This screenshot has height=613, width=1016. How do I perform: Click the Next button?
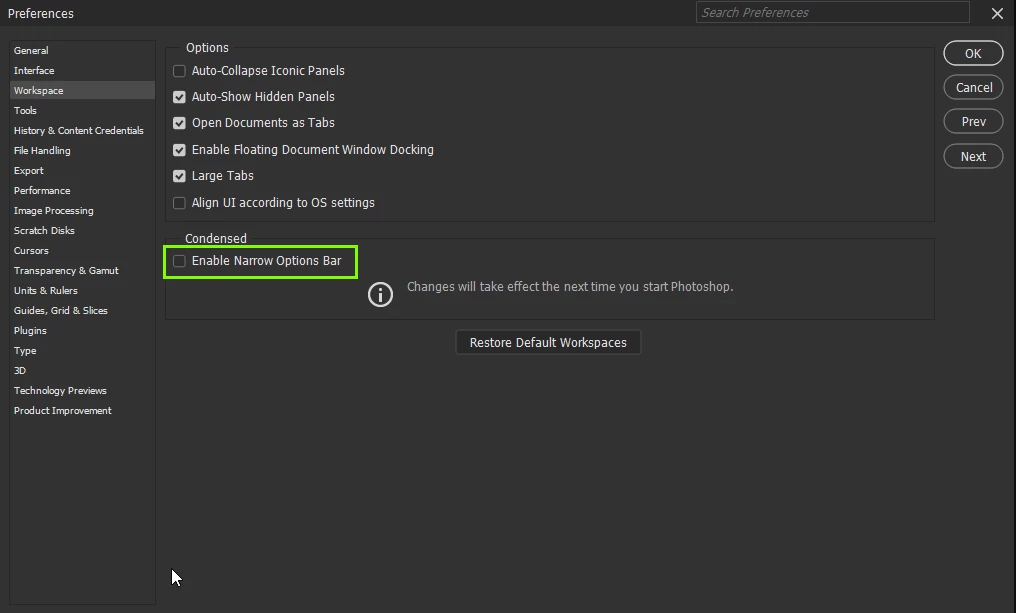tap(973, 157)
